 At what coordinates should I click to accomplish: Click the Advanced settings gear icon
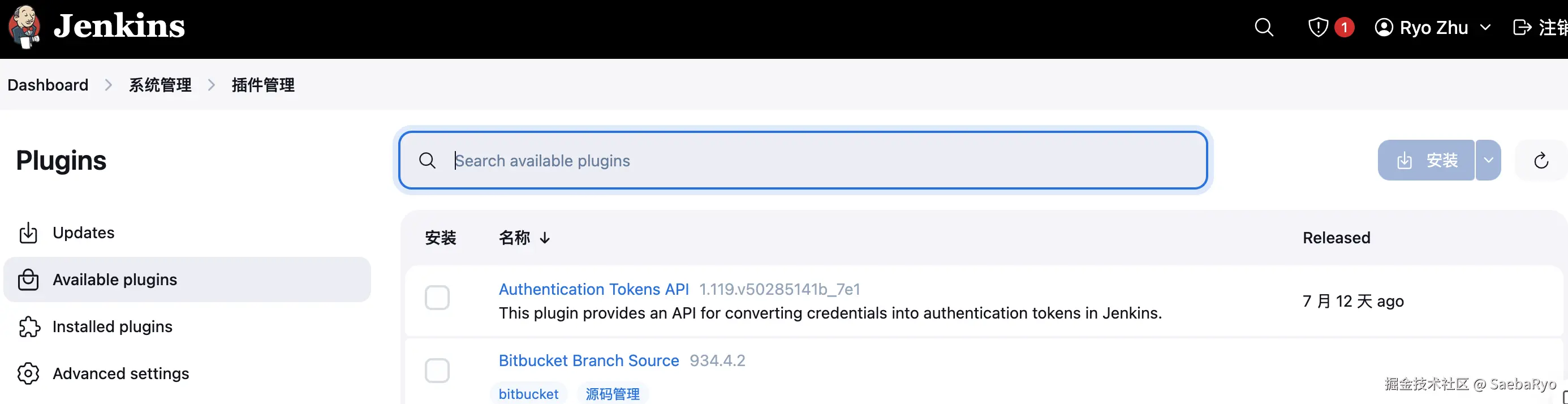coord(29,373)
